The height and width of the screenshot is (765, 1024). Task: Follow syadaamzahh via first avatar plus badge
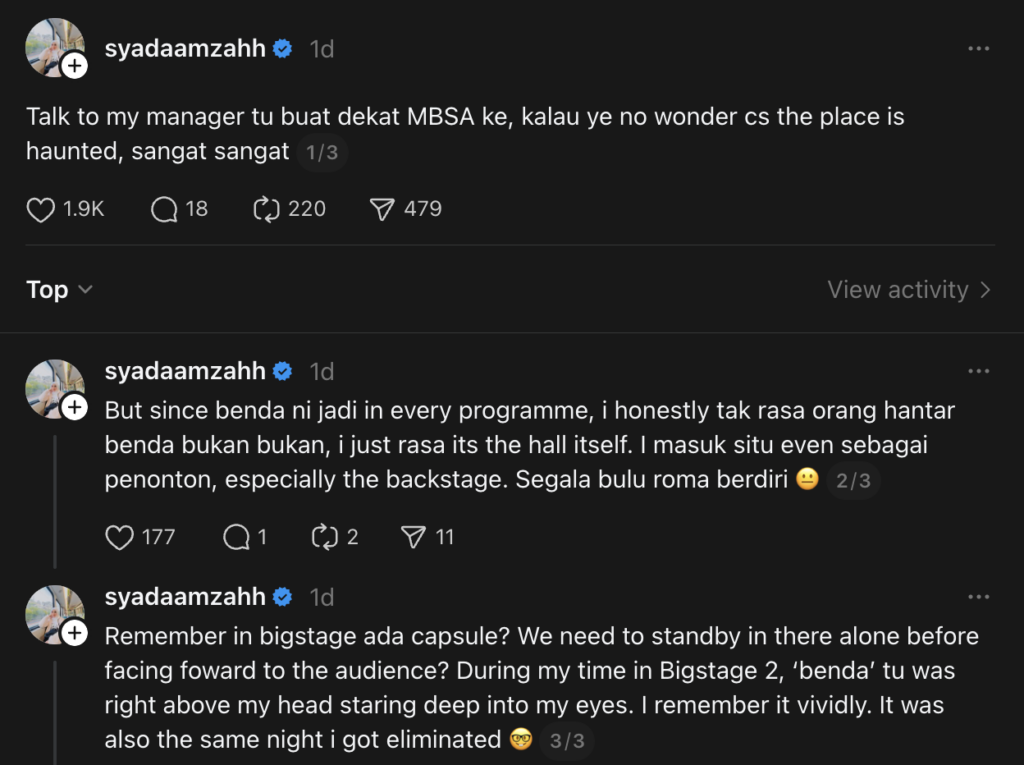coord(75,67)
